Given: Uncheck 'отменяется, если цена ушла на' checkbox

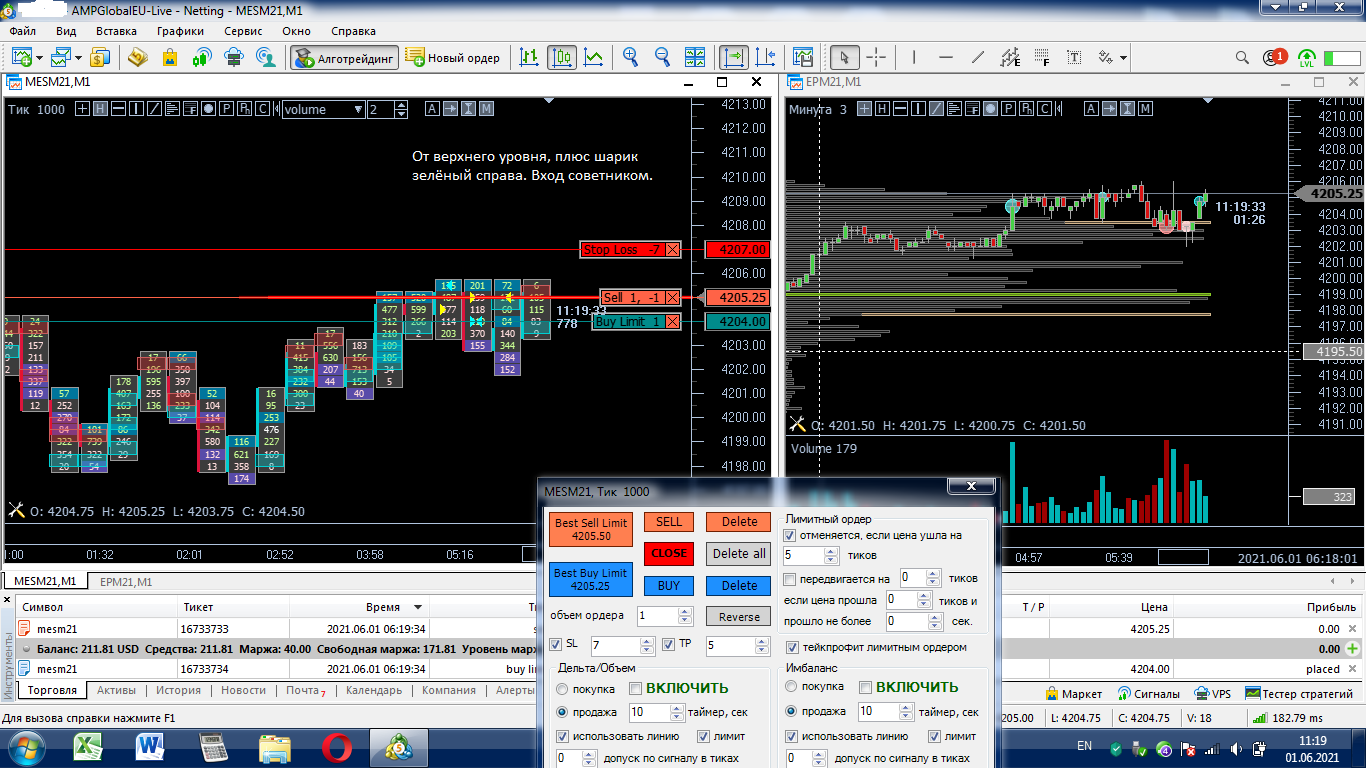Looking at the screenshot, I should (790, 535).
